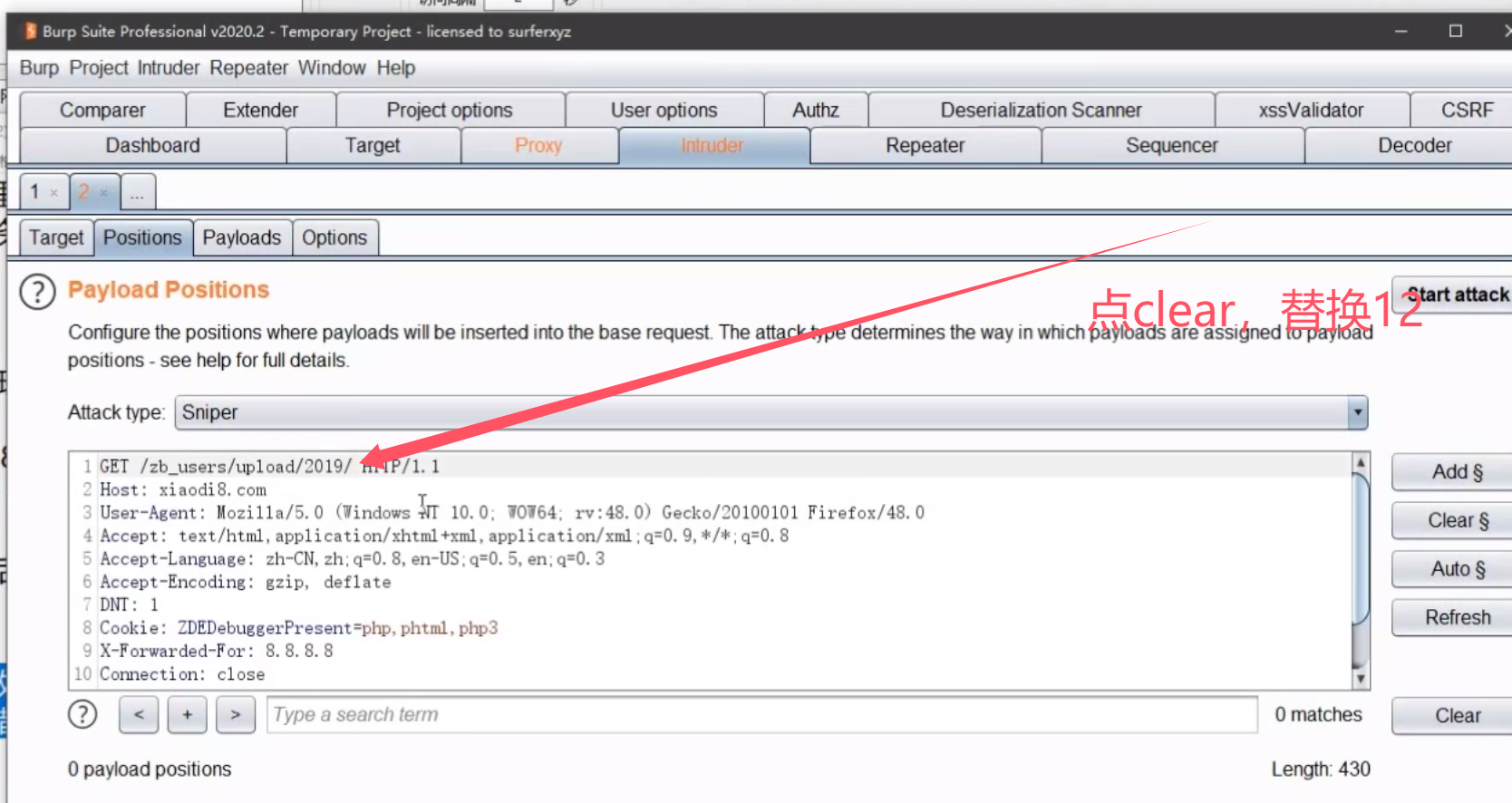Open the Deserialization Scanner tab
The height and width of the screenshot is (803, 1512).
point(1041,110)
